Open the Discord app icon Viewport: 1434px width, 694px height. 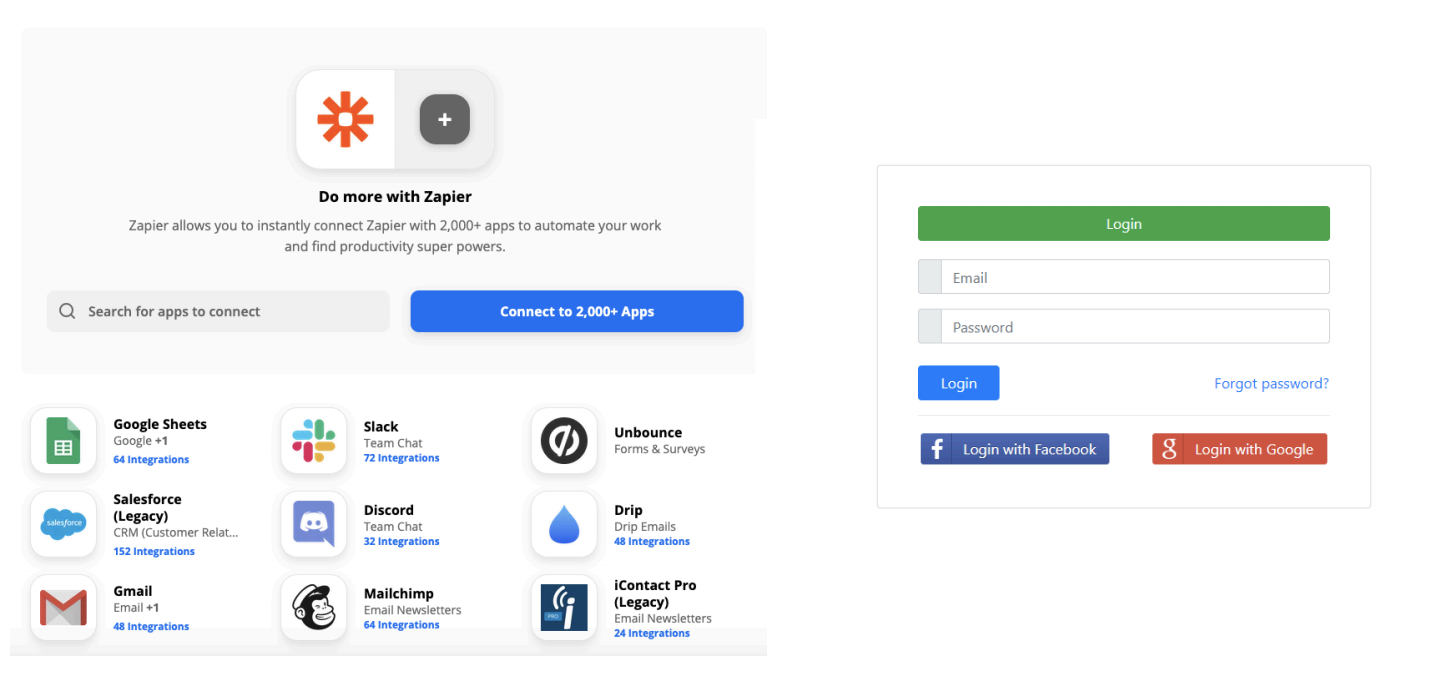point(314,524)
